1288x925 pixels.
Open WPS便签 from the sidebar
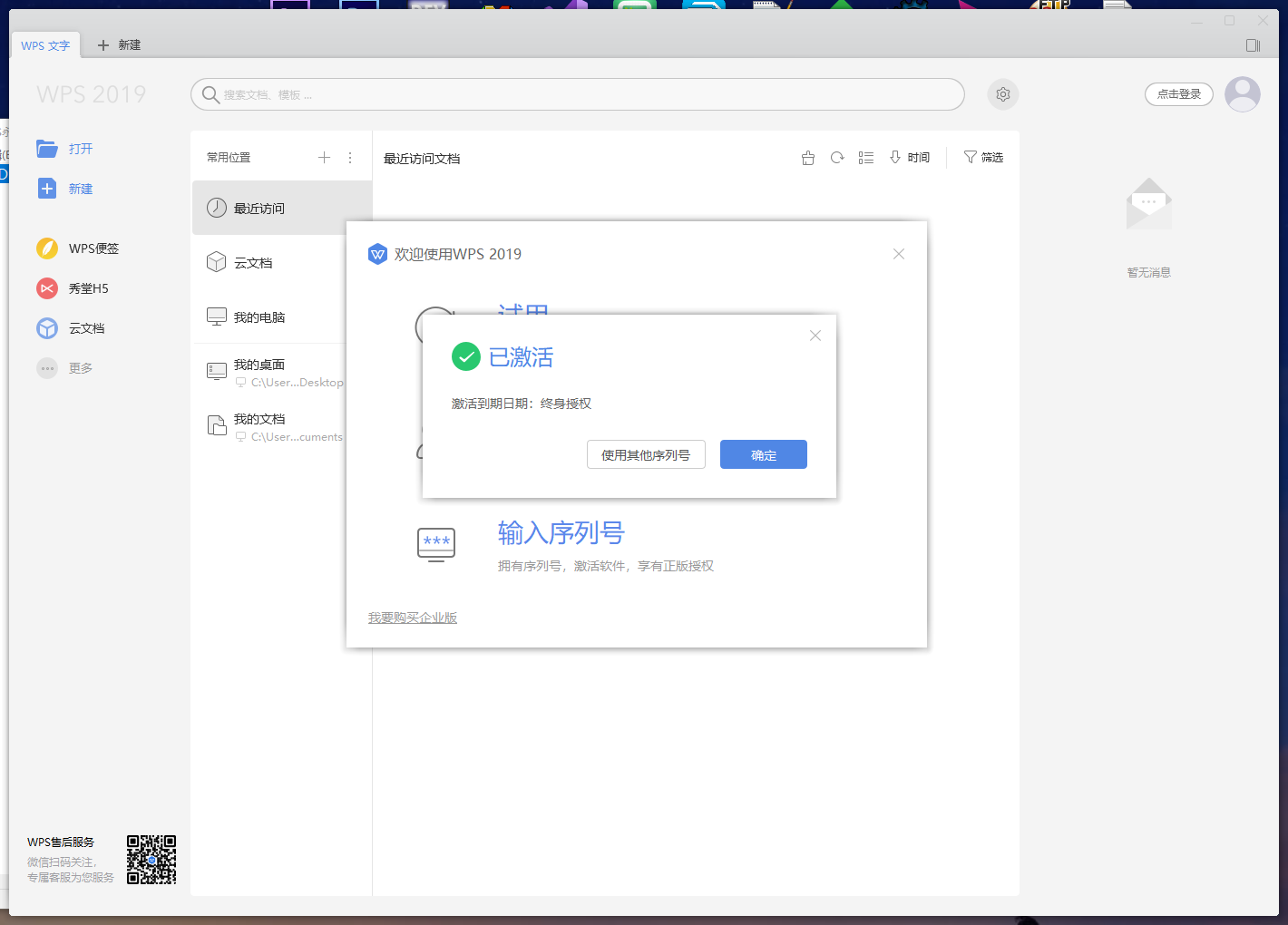78,248
